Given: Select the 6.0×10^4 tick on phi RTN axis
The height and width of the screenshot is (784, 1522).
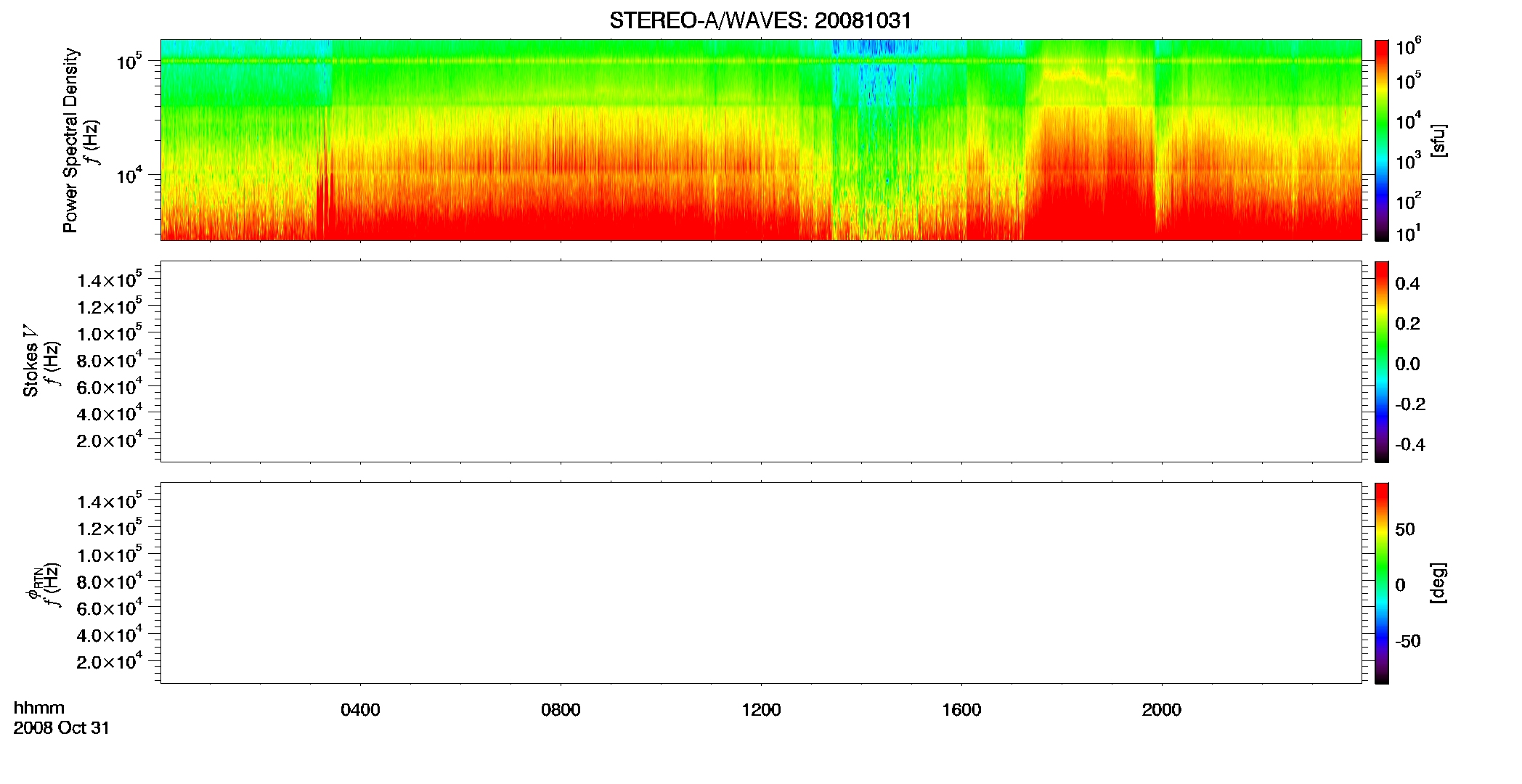Looking at the screenshot, I should pyautogui.click(x=110, y=608).
